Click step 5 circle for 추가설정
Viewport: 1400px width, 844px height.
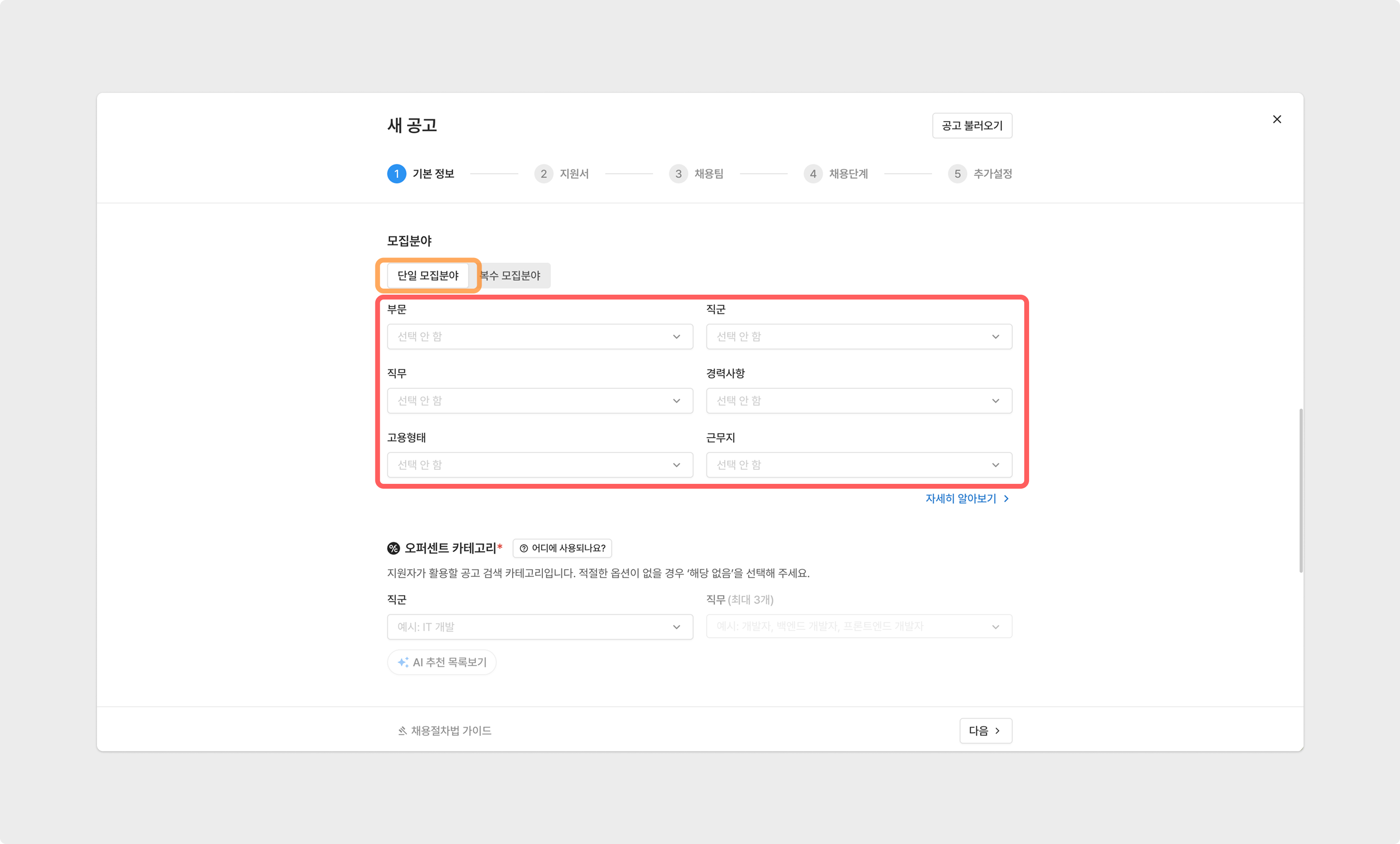[x=957, y=174]
